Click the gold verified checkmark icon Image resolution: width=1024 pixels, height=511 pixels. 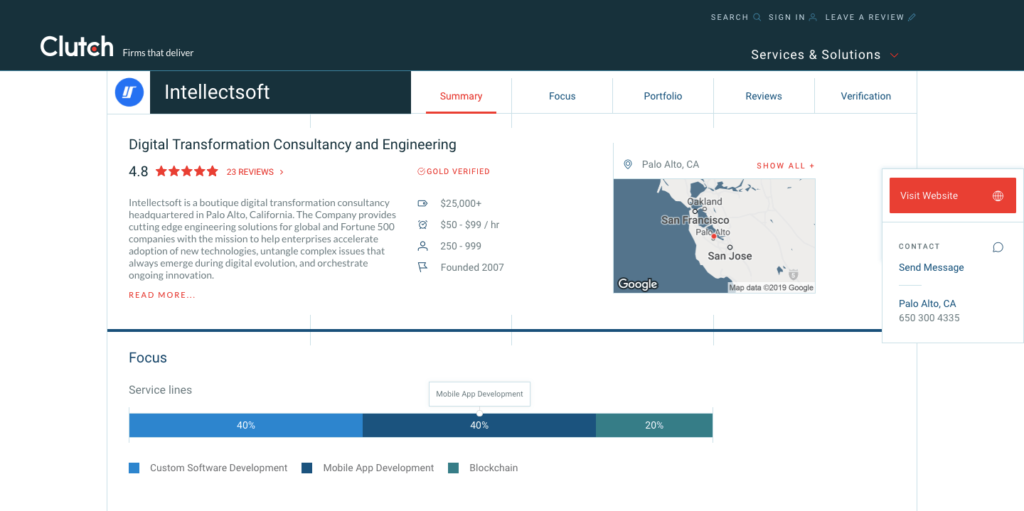[x=421, y=172]
